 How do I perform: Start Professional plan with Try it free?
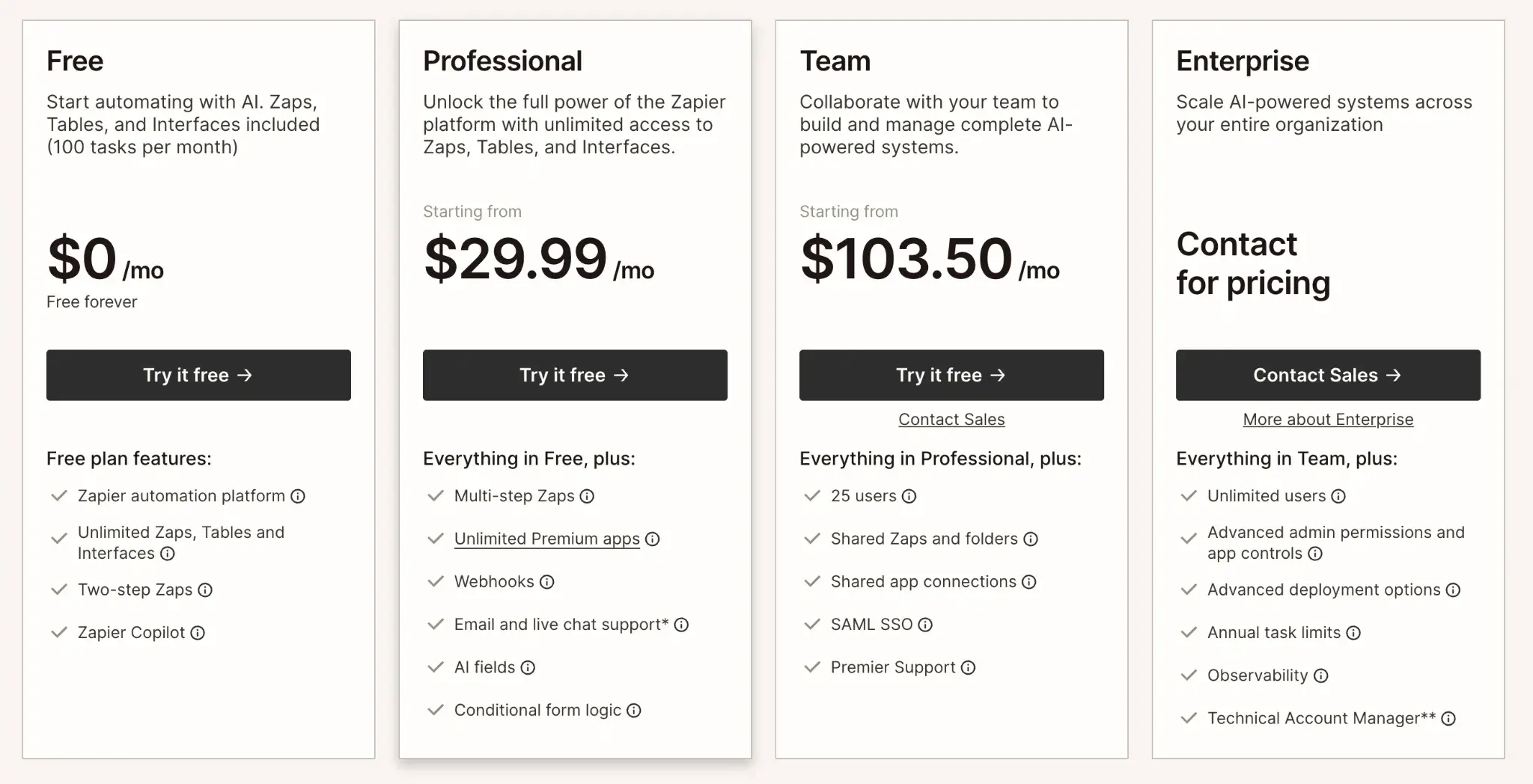(x=575, y=375)
